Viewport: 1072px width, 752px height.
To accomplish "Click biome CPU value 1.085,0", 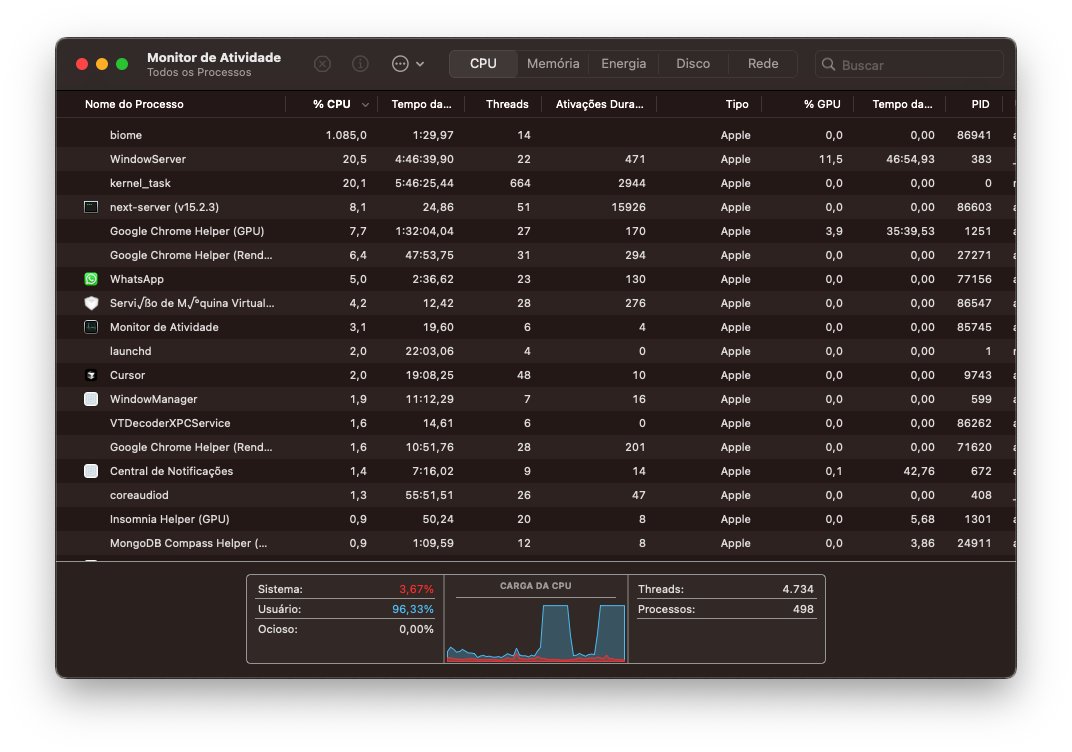I will tap(346, 135).
